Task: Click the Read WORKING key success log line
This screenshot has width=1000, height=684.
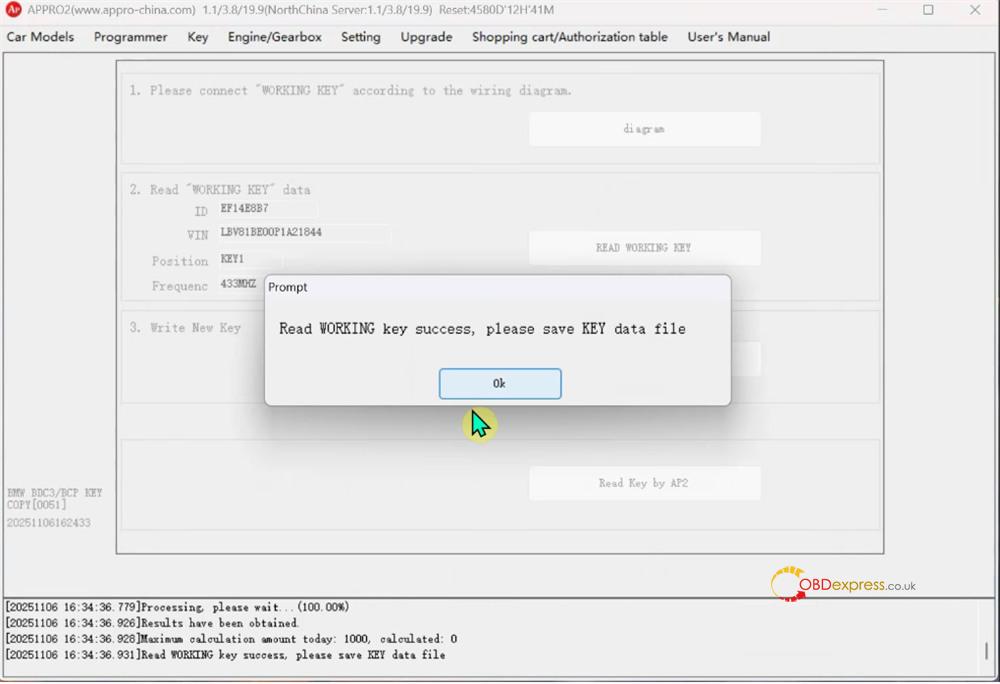Action: click(230, 655)
